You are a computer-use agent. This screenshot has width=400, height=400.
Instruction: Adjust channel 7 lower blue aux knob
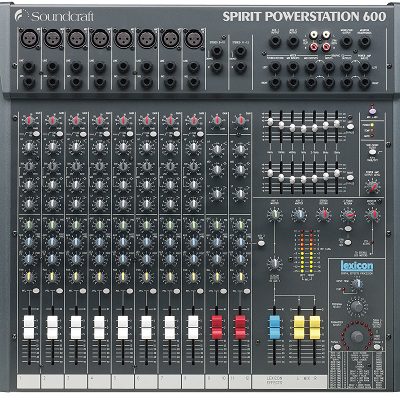(170, 259)
